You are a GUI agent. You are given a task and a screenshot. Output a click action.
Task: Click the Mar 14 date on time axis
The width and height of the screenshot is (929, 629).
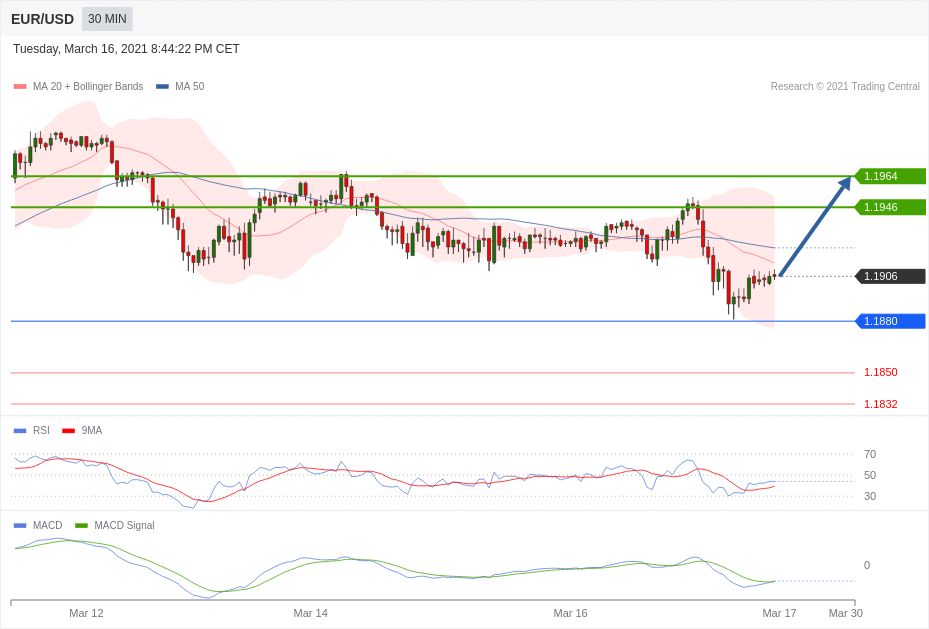click(x=310, y=613)
